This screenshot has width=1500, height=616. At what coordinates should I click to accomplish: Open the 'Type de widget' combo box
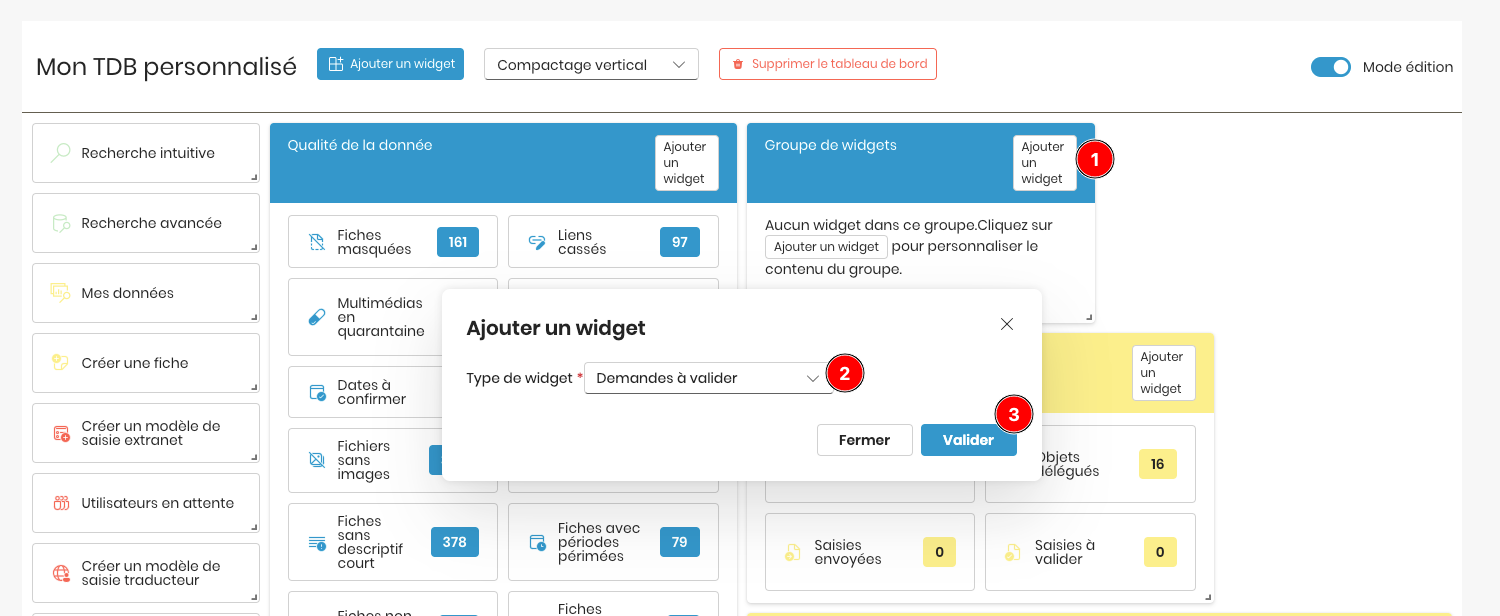[x=708, y=378]
